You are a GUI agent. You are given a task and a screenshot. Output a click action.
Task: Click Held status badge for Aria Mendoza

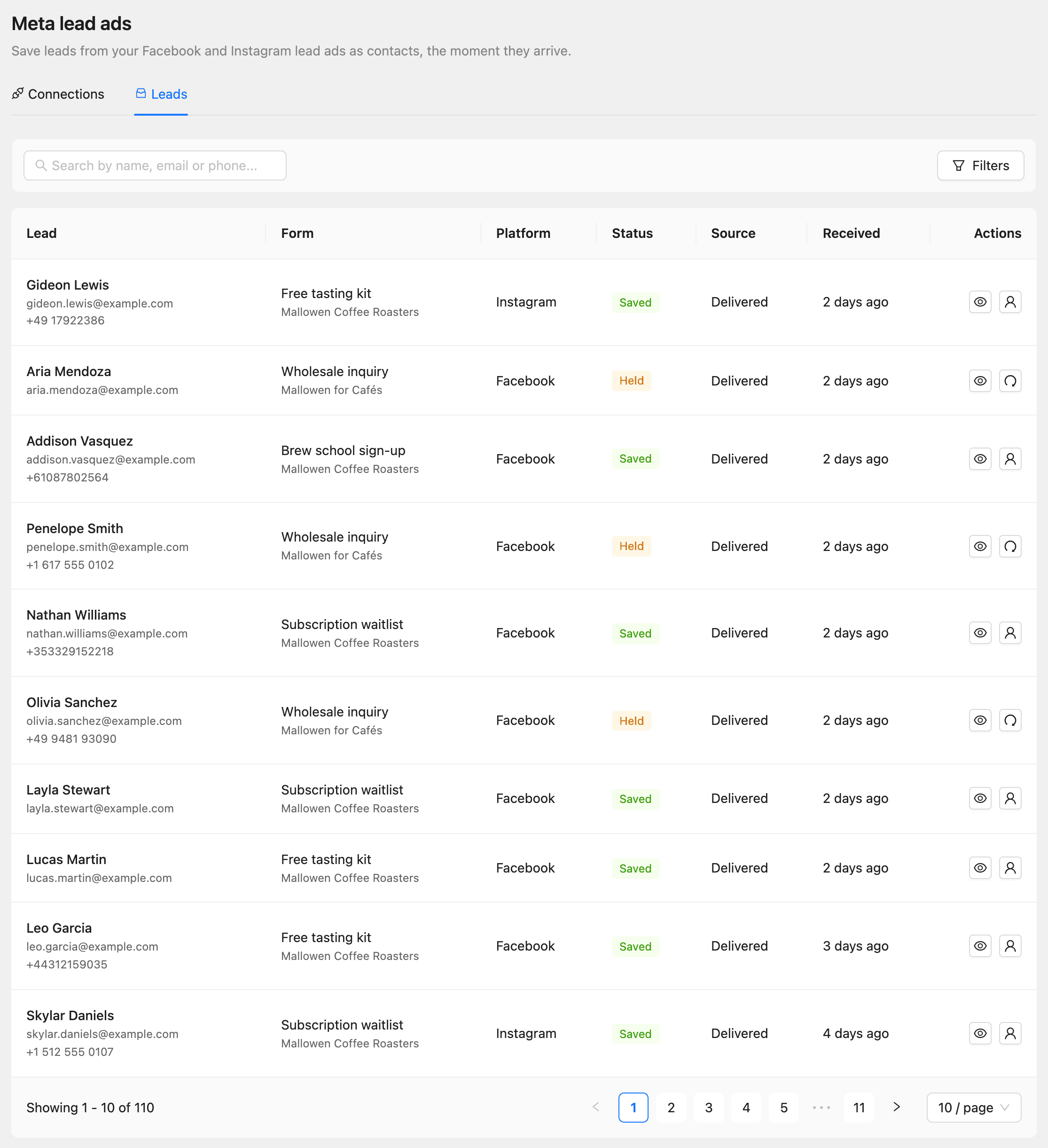[631, 380]
